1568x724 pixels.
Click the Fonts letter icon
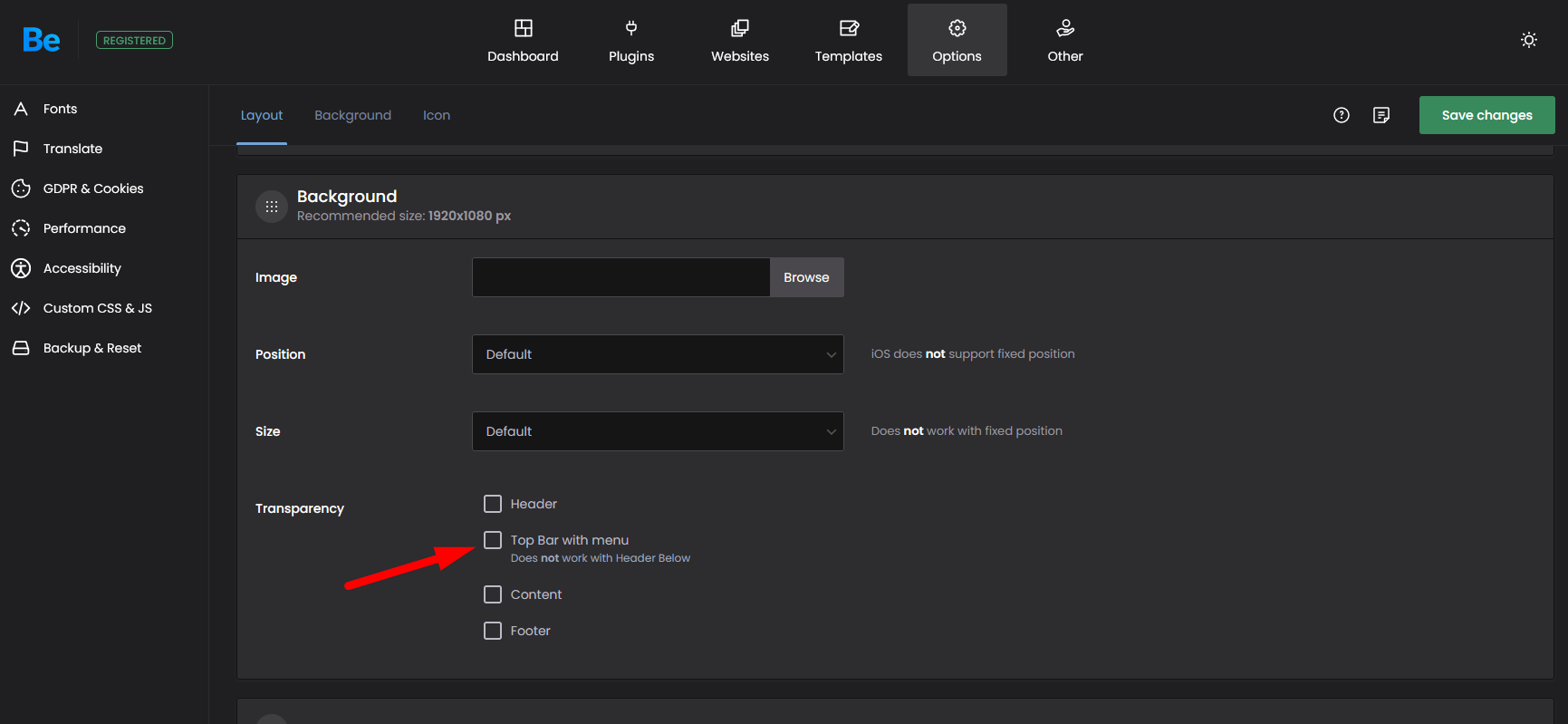pos(21,109)
